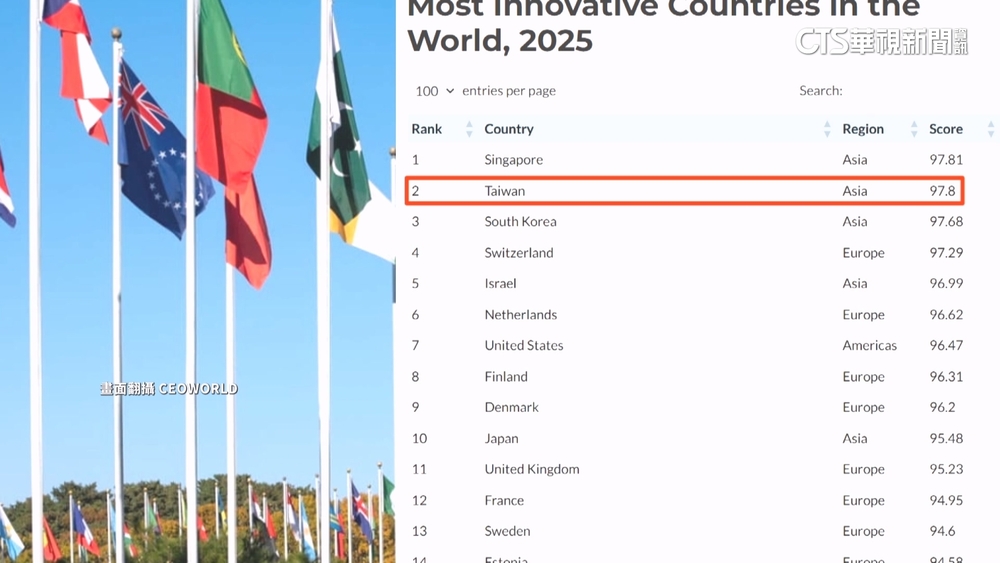Screen dimensions: 1000x563
Task: Click the sort arrows beside Country header
Action: (827, 129)
